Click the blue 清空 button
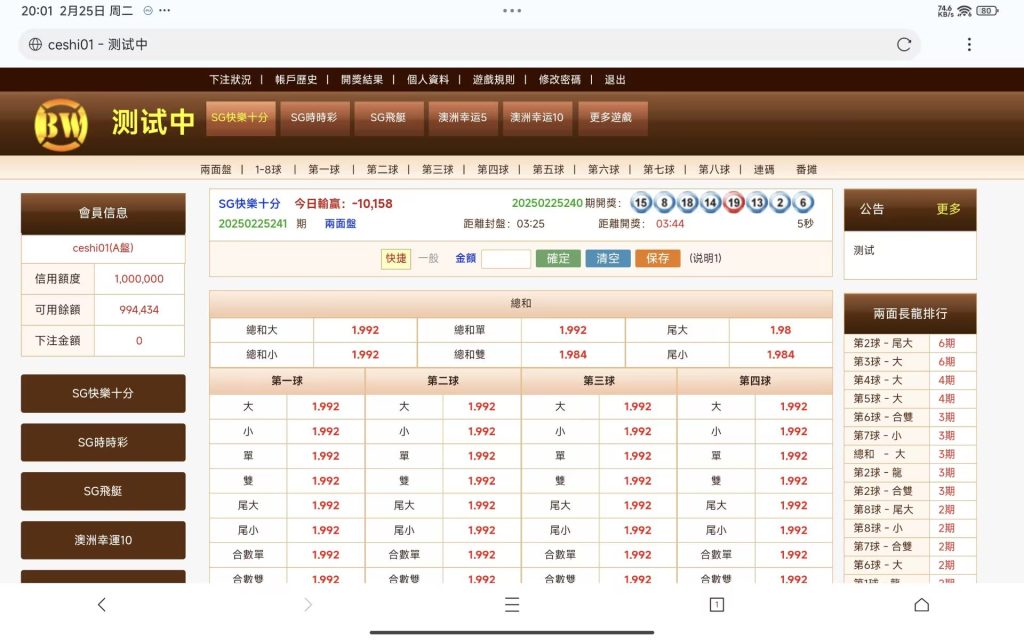Screen dimensions: 1024x640 [x=608, y=259]
